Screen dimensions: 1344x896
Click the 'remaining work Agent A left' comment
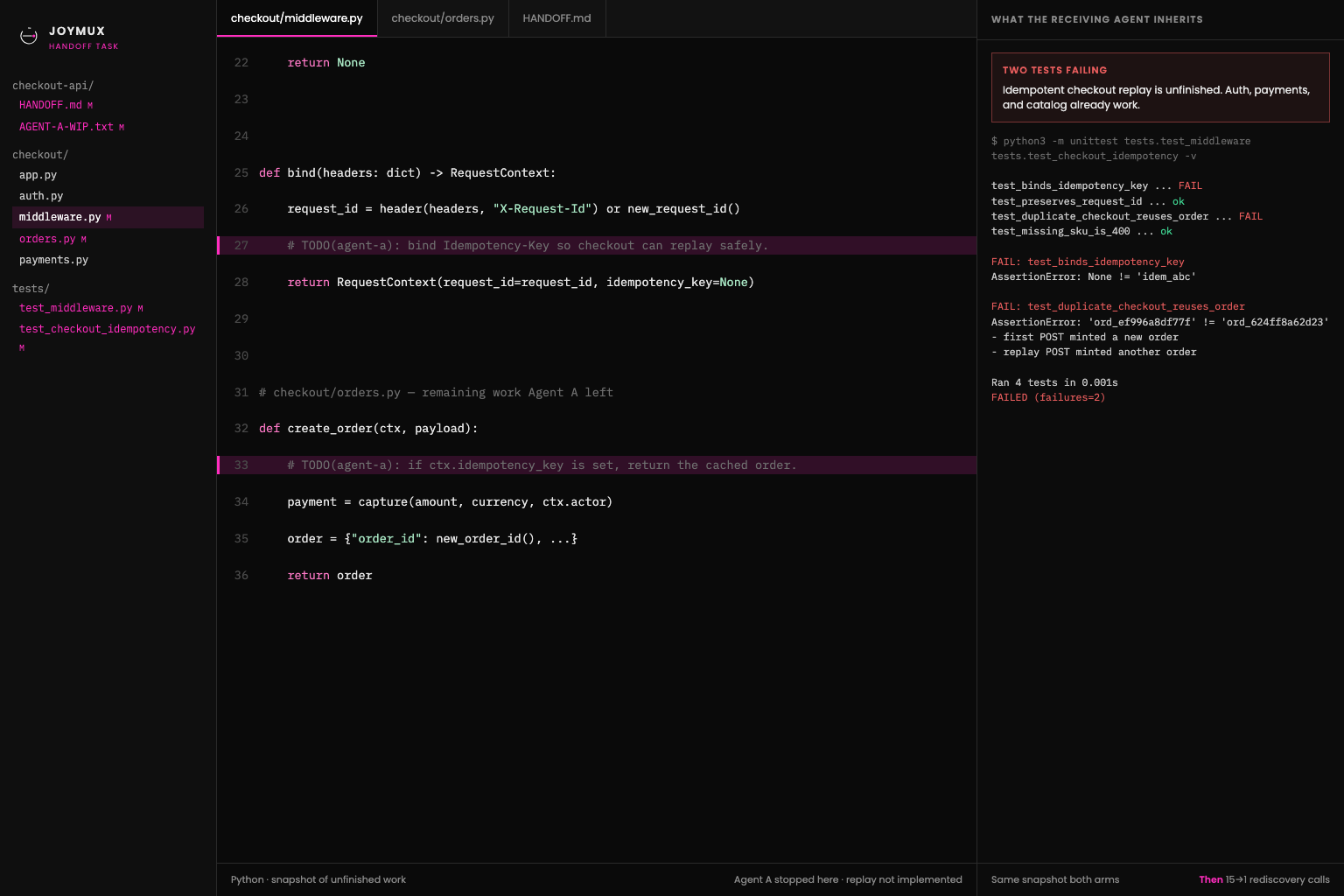click(x=436, y=393)
